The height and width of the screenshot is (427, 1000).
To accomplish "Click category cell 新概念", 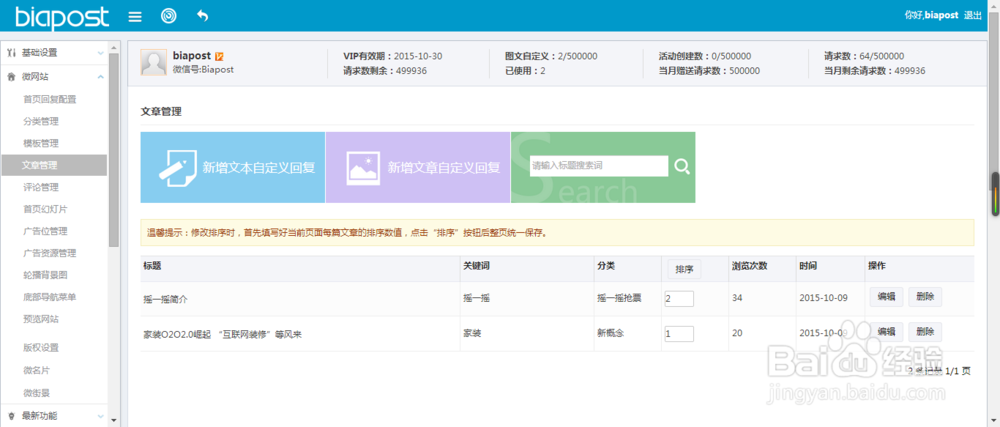I will click(610, 334).
